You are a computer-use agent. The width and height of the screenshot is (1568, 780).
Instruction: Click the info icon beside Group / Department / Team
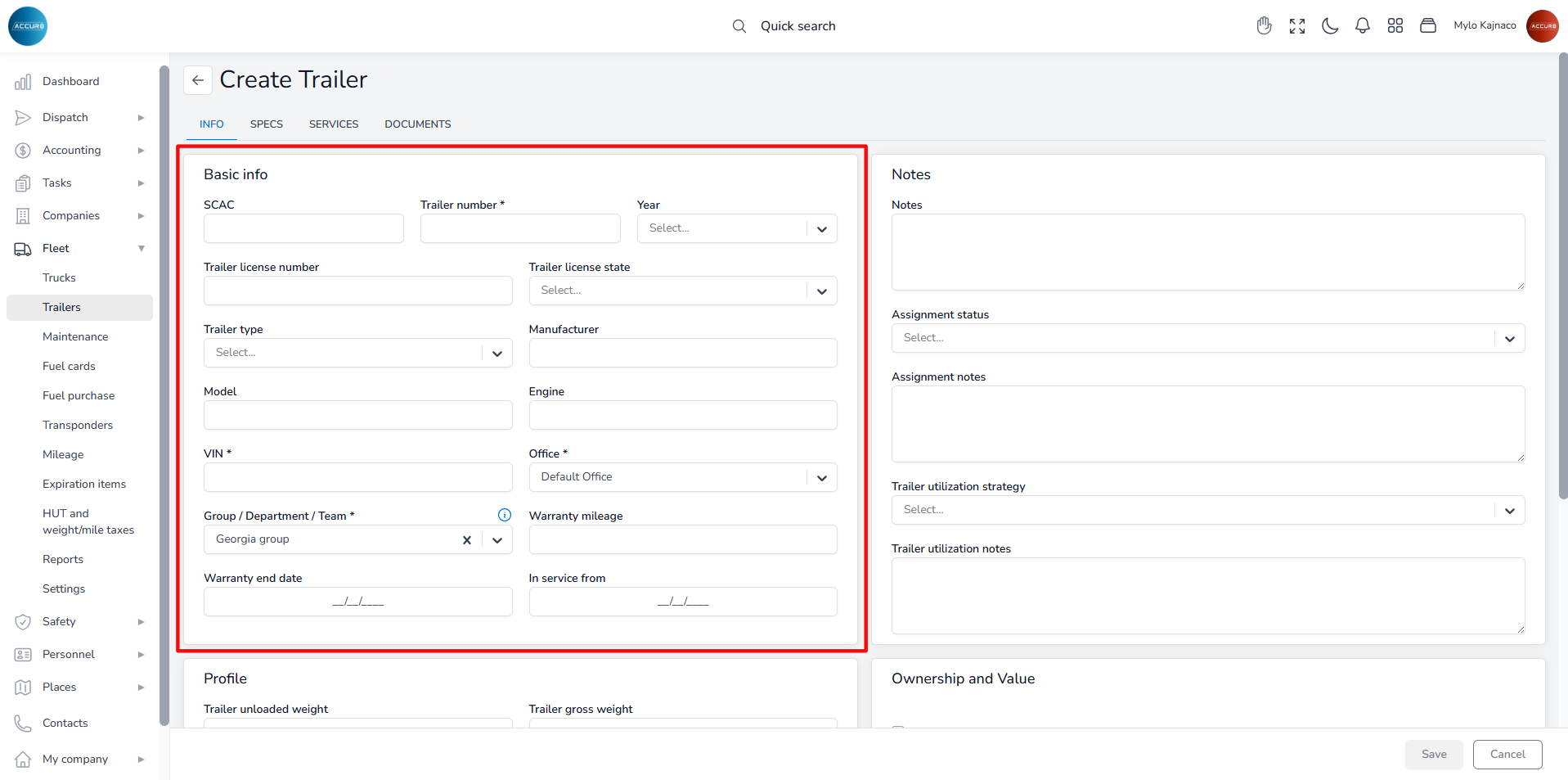pyautogui.click(x=505, y=515)
